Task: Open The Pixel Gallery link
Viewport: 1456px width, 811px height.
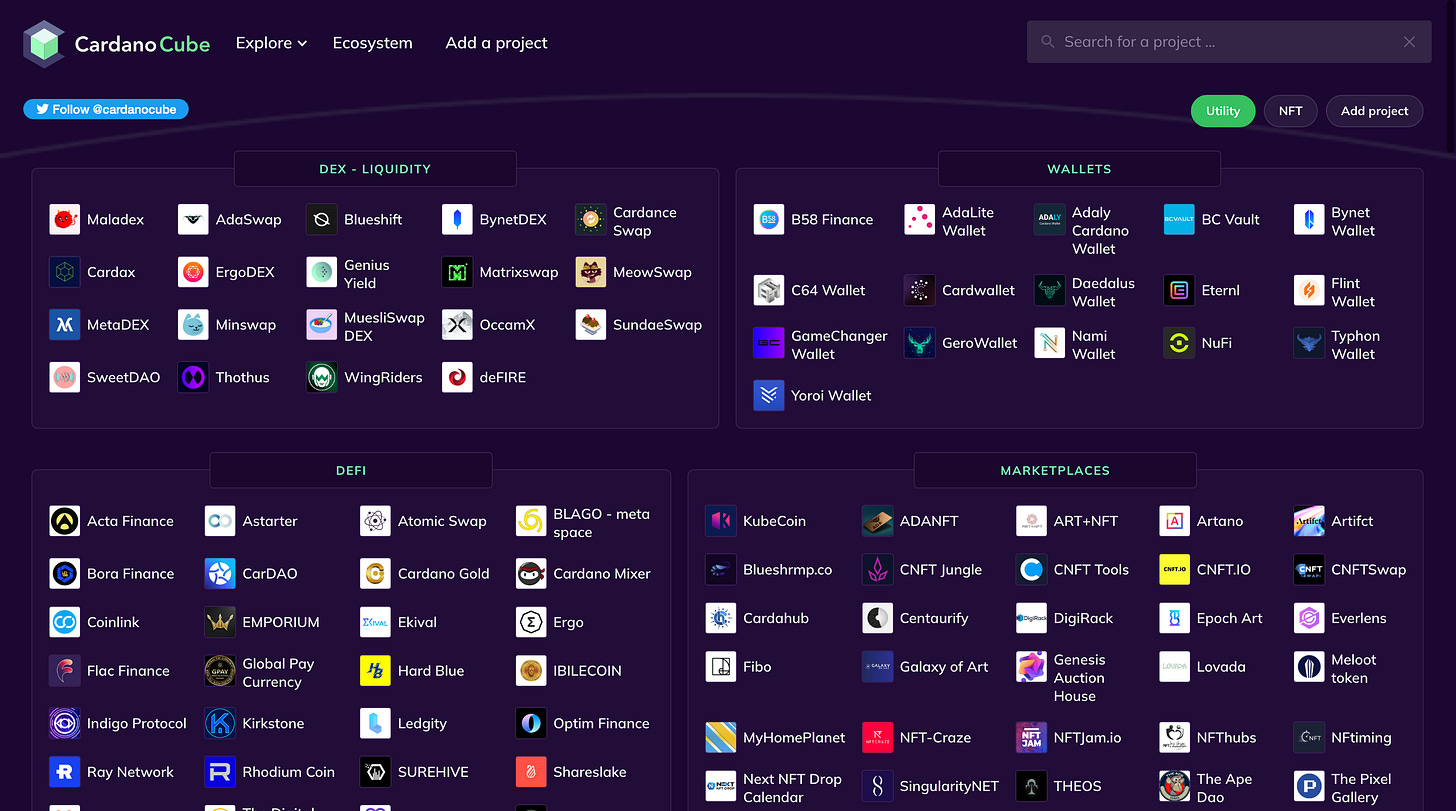Action: 1361,788
